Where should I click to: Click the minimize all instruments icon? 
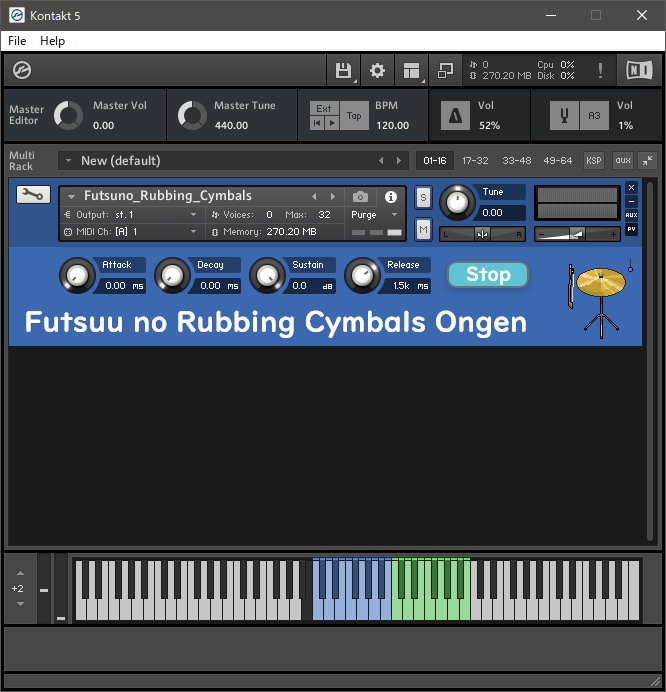[647, 161]
